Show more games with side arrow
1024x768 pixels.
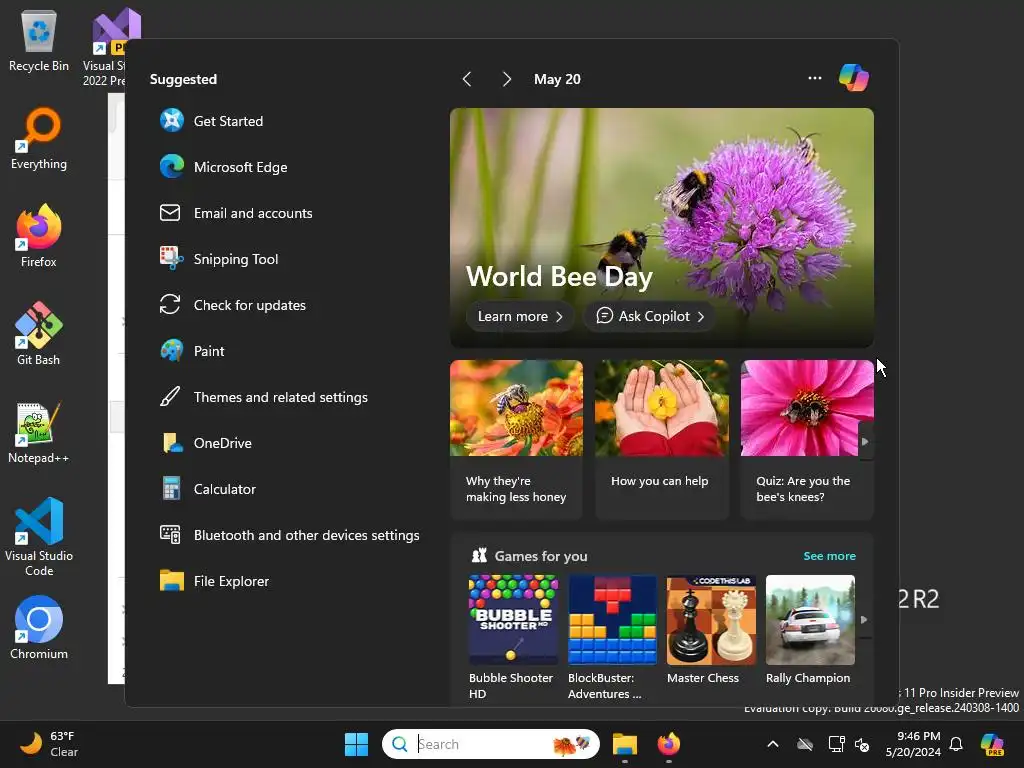tap(864, 619)
